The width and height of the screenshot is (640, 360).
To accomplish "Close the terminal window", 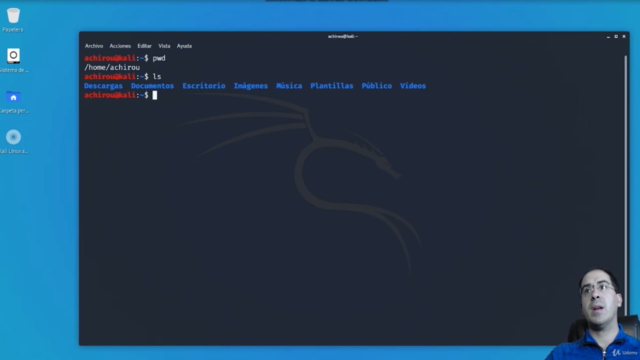I will (624, 37).
